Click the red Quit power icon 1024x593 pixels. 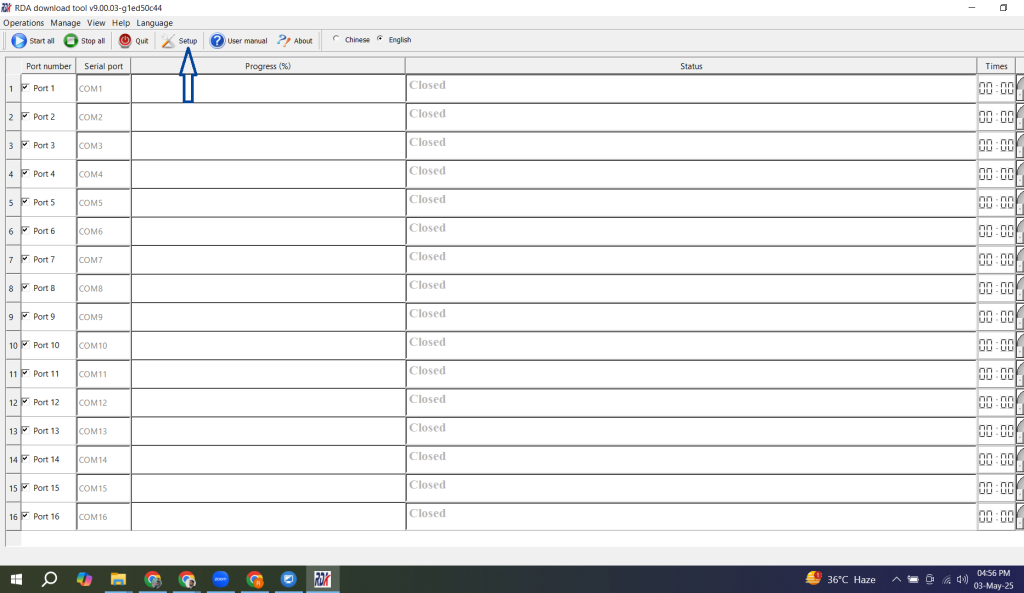tap(125, 41)
